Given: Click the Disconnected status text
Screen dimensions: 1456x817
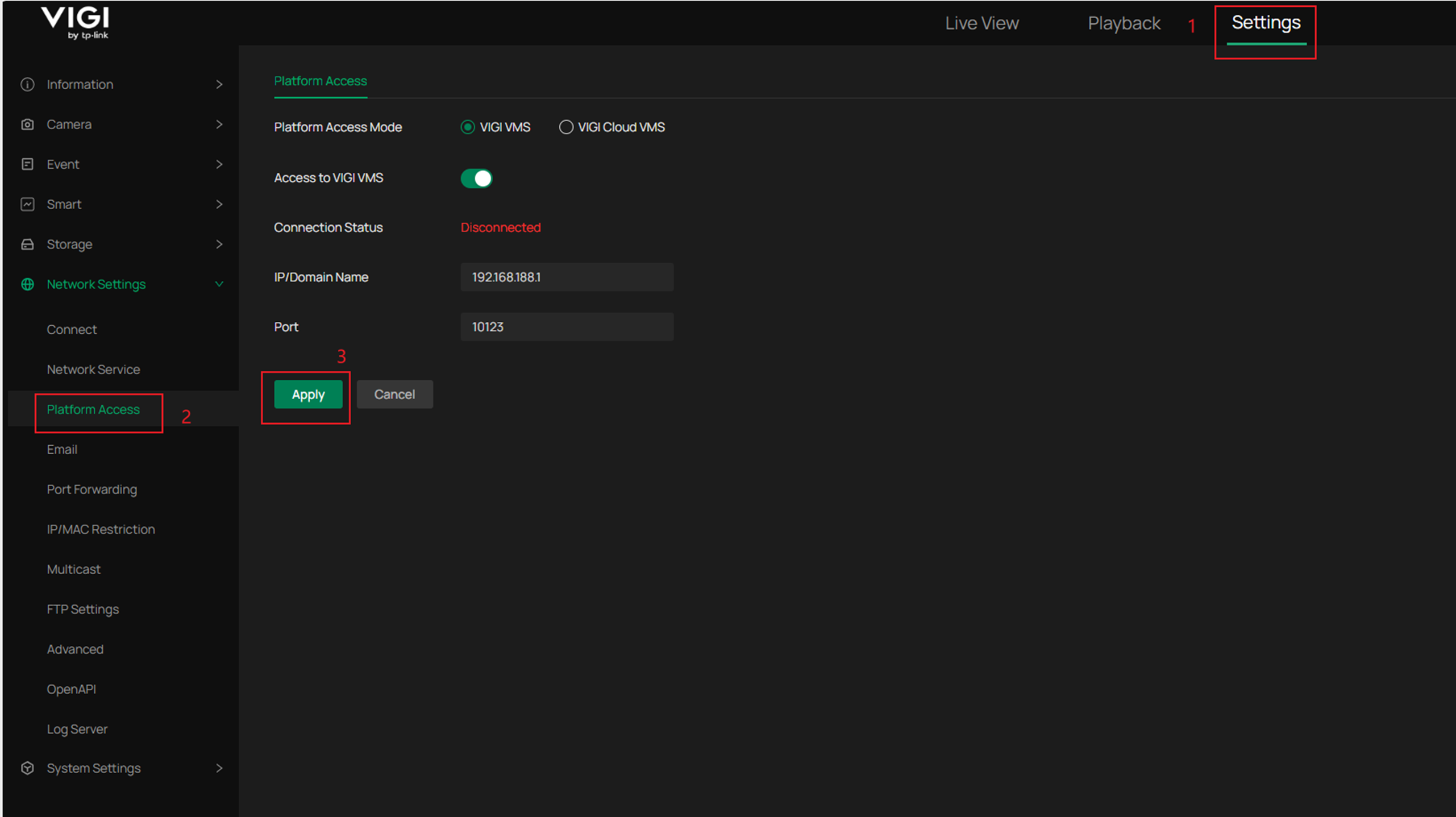Looking at the screenshot, I should coord(500,227).
